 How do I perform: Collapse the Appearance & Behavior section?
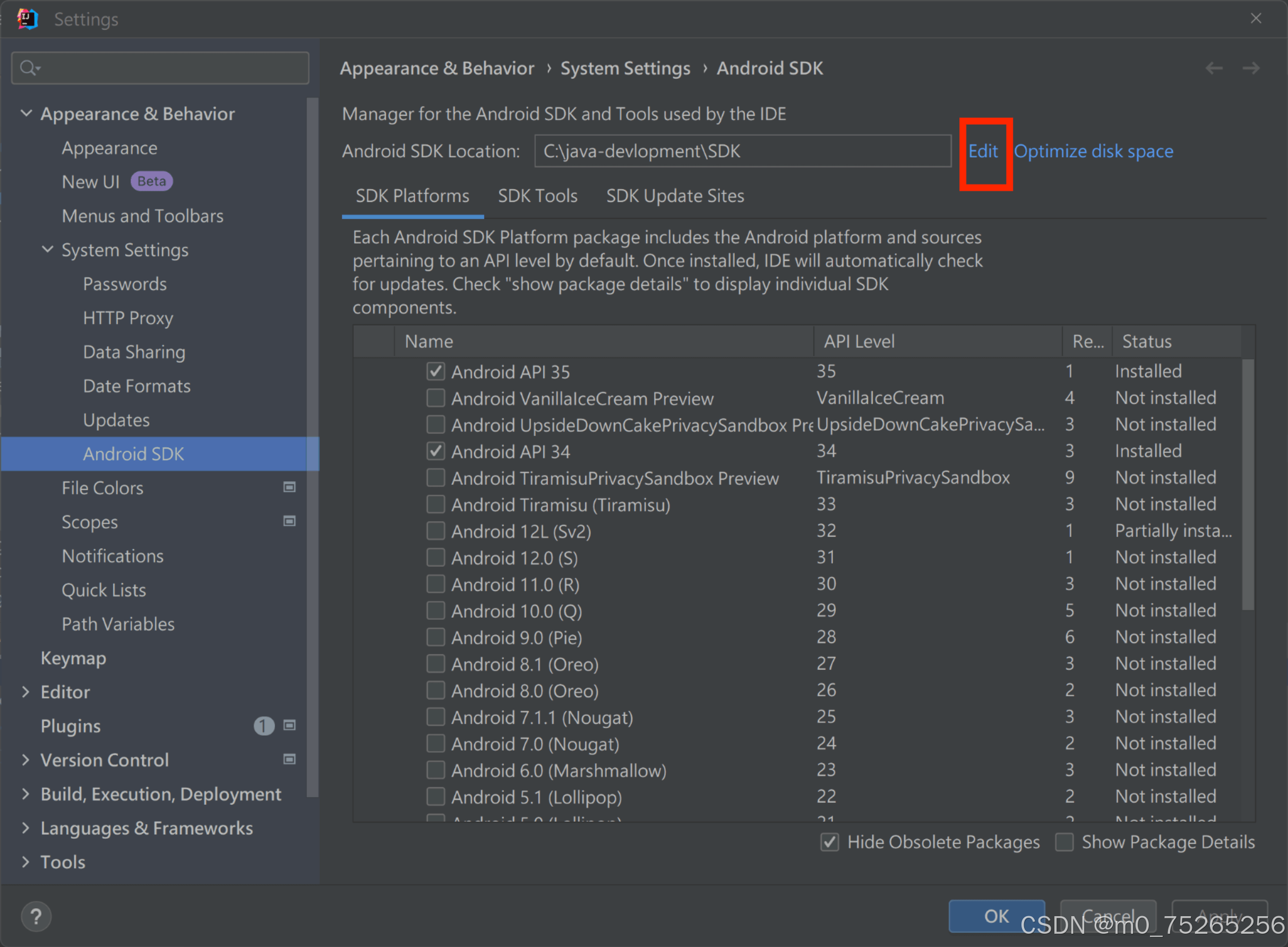26,114
